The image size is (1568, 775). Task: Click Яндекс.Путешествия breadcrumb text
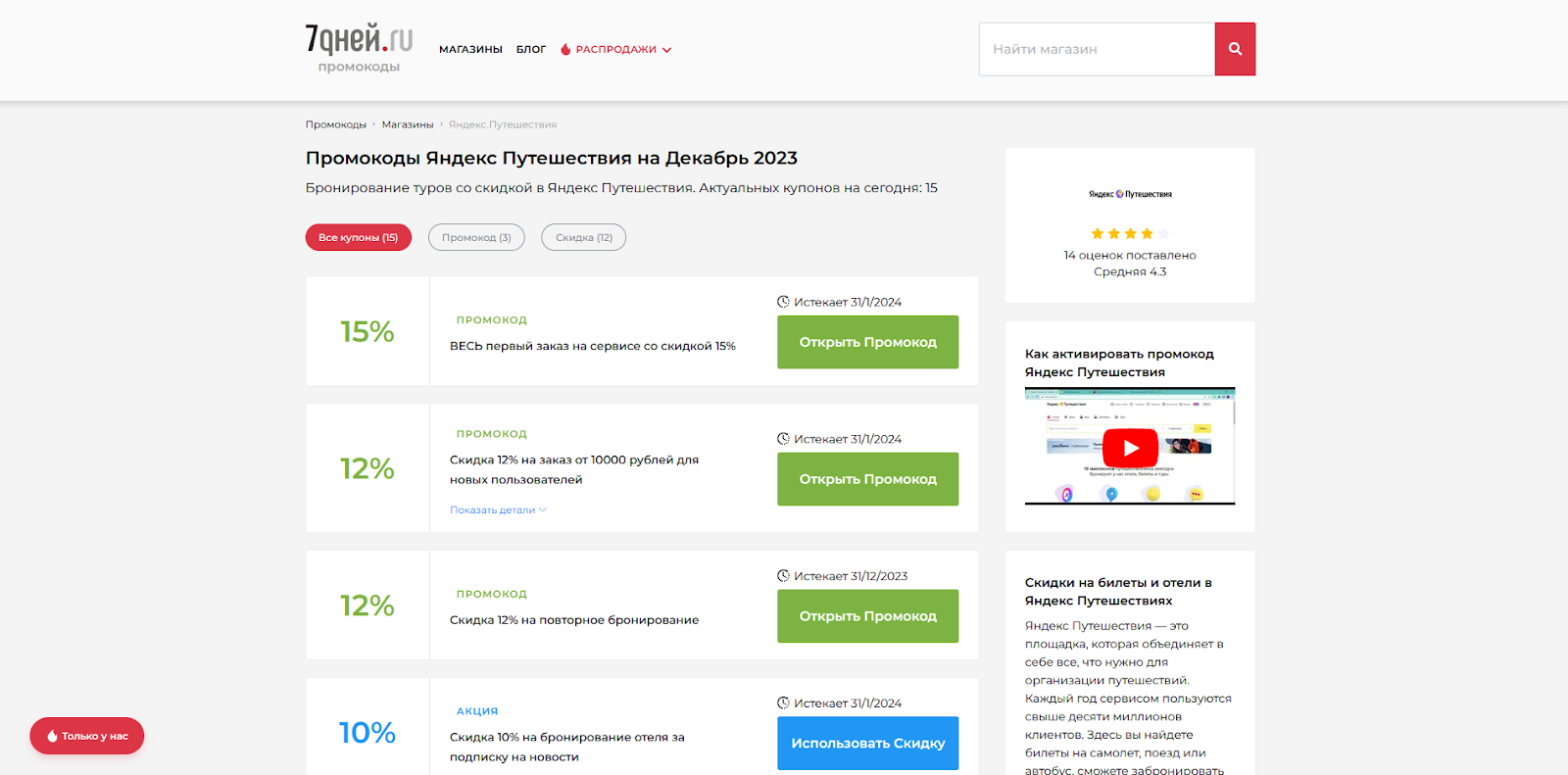pyautogui.click(x=503, y=124)
